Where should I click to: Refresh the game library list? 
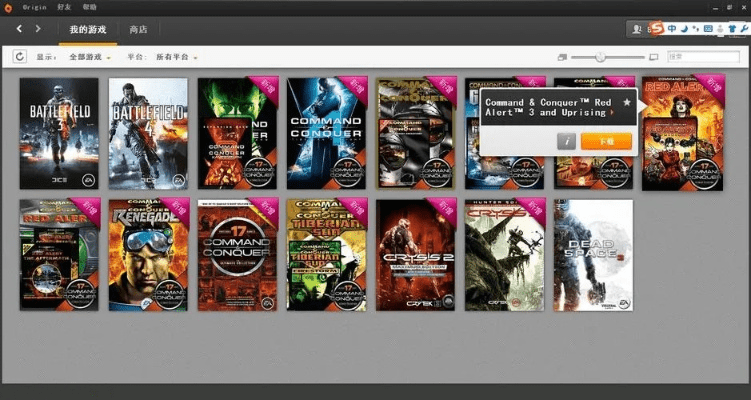[20, 57]
